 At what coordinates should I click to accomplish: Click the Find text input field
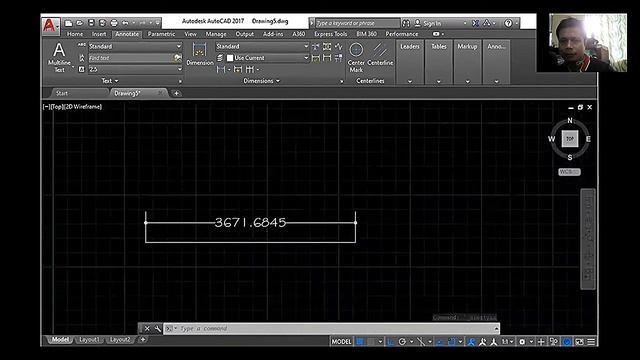(131, 58)
